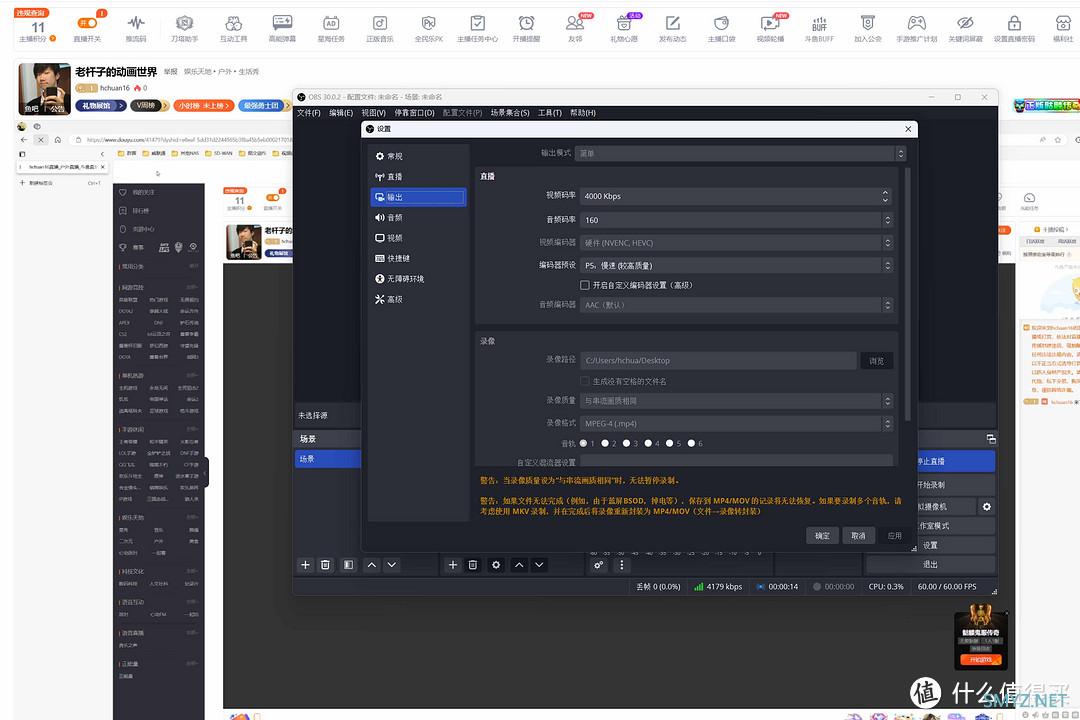Select audio track 2 radio button
Screen dimensions: 1080x720
pos(605,444)
